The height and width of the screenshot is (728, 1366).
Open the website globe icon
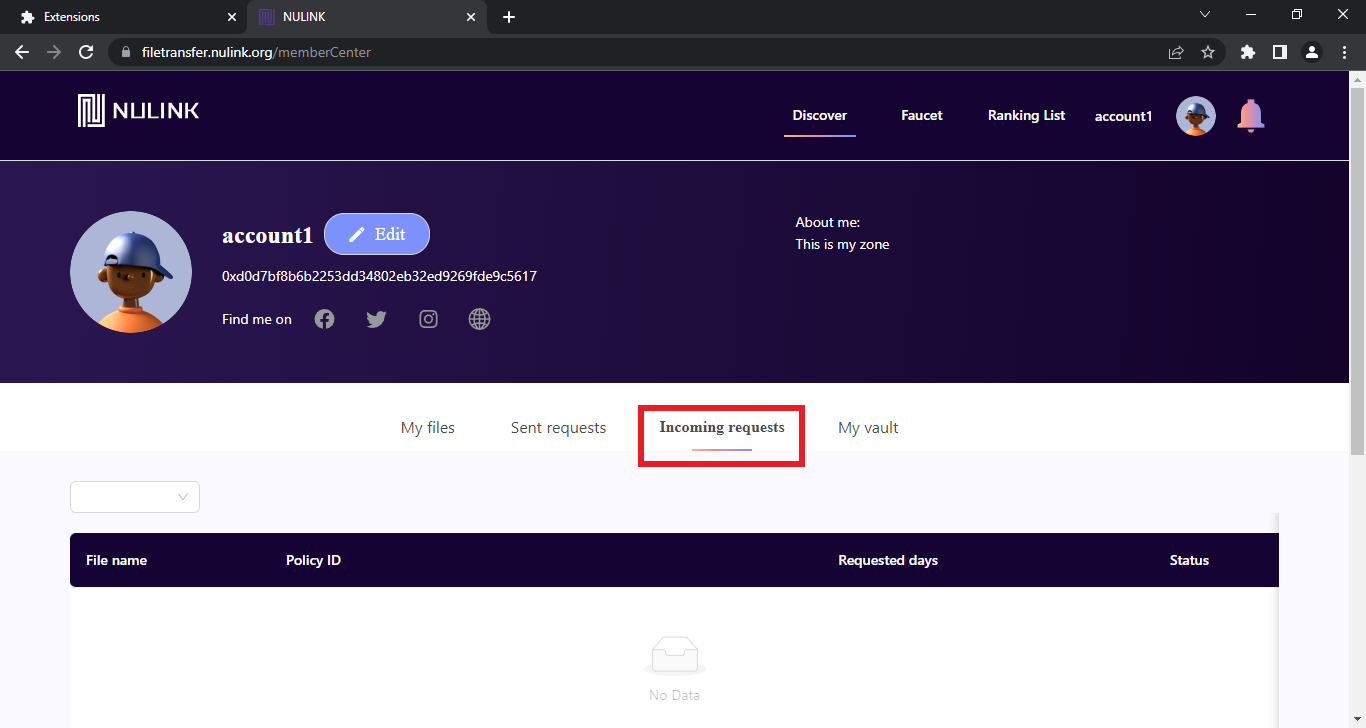(480, 319)
